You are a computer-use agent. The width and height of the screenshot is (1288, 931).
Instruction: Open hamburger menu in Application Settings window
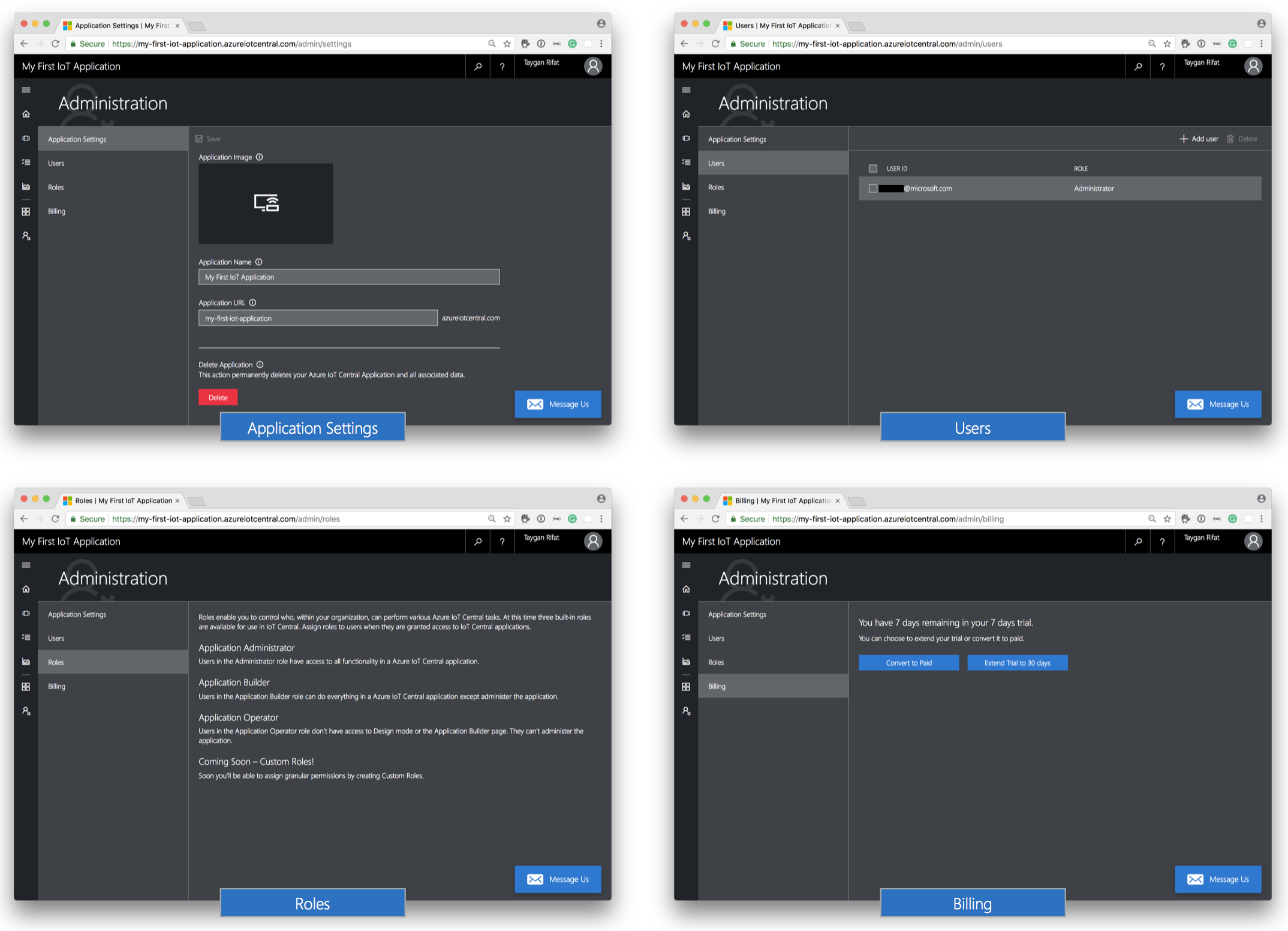click(26, 90)
